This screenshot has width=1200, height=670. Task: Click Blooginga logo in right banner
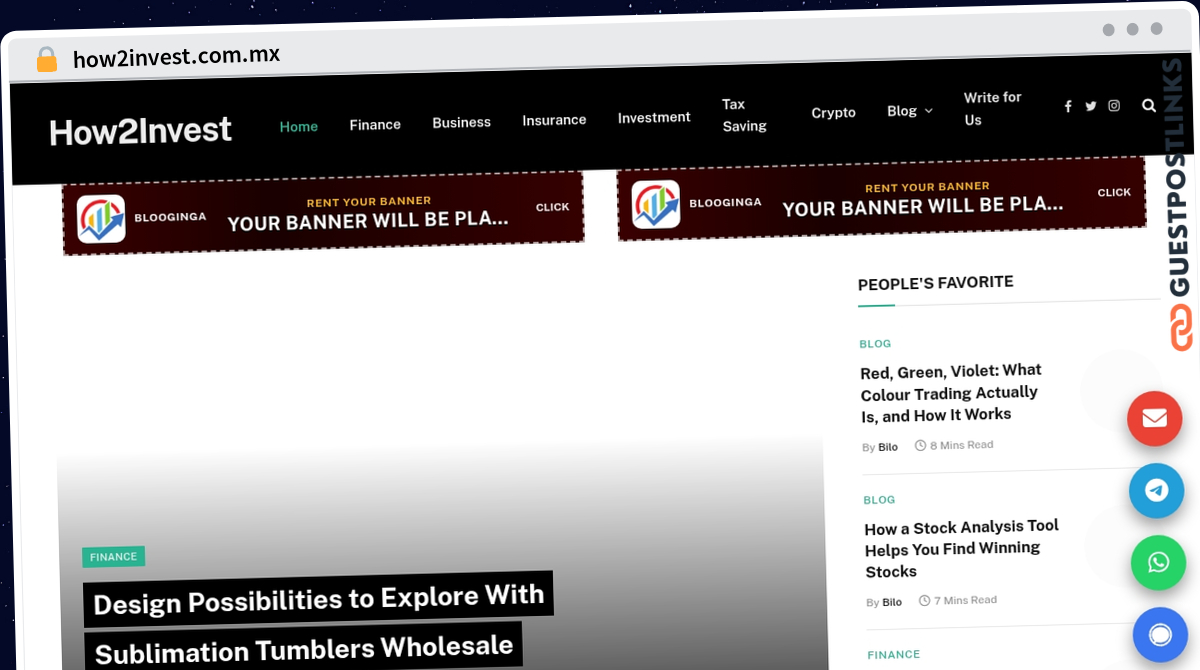point(656,205)
